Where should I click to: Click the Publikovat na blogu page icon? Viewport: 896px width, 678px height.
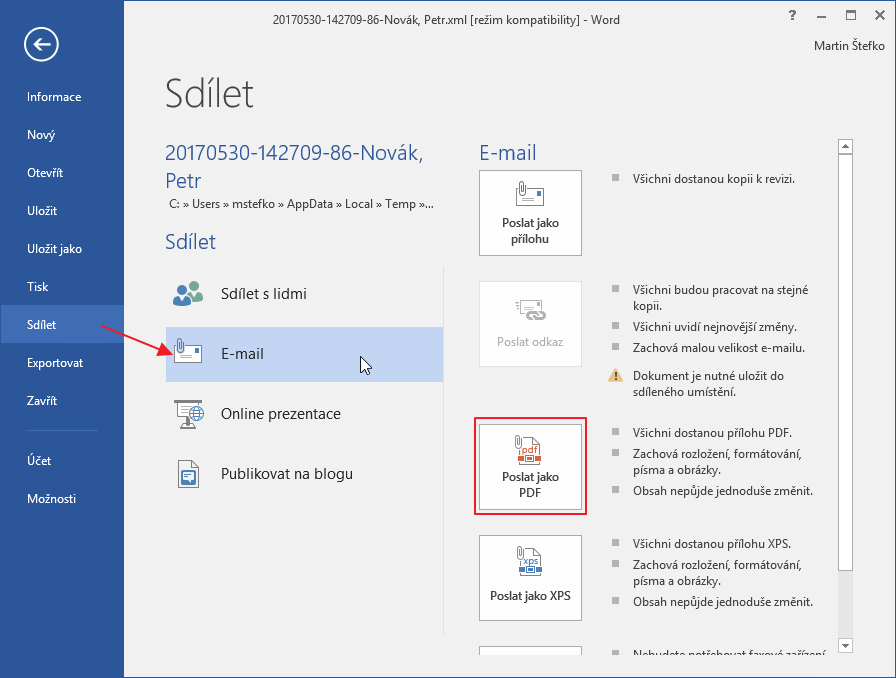188,474
